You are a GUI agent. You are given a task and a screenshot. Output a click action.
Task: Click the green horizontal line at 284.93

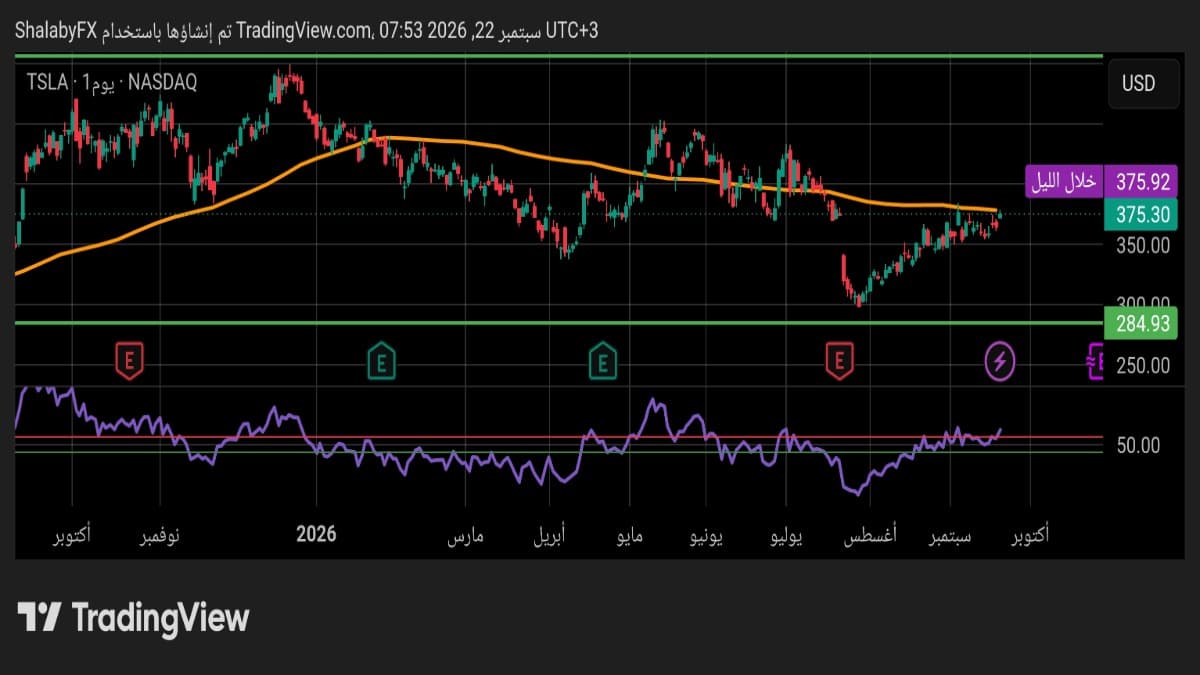(x=559, y=323)
